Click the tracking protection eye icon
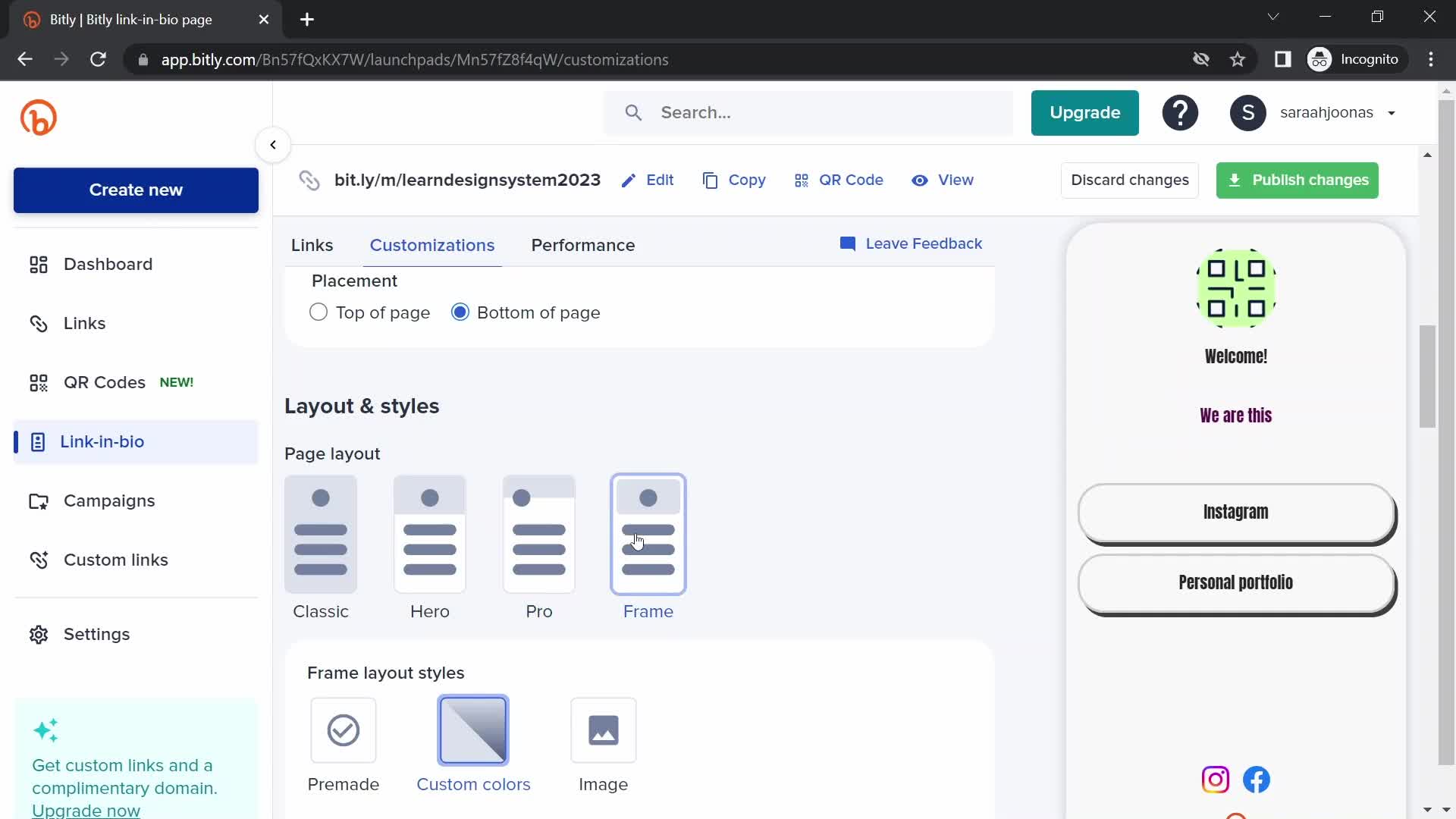Screen dimensions: 1456x819 [x=1200, y=59]
